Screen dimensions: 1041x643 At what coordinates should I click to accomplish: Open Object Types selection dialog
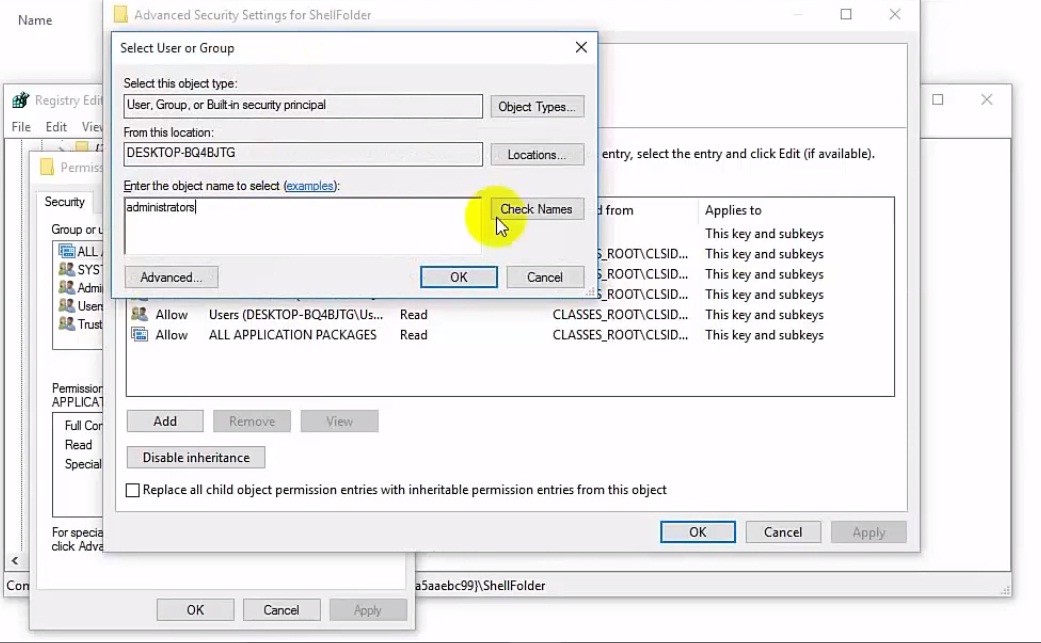(x=537, y=106)
